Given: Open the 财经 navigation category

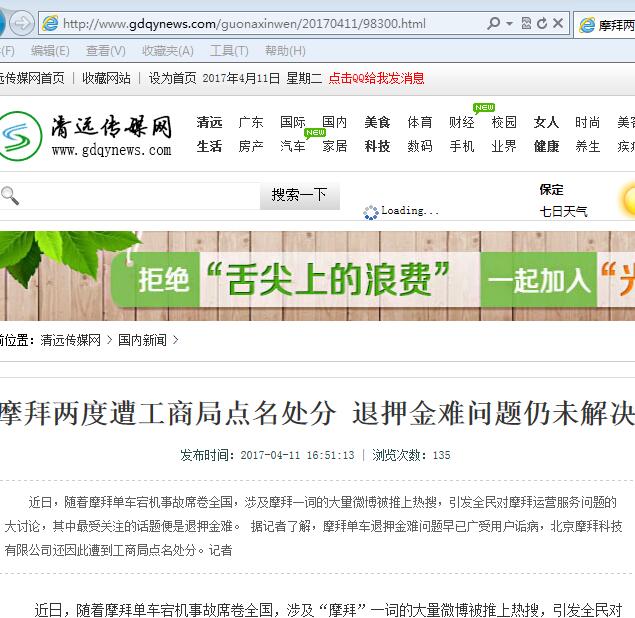Looking at the screenshot, I should (462, 122).
